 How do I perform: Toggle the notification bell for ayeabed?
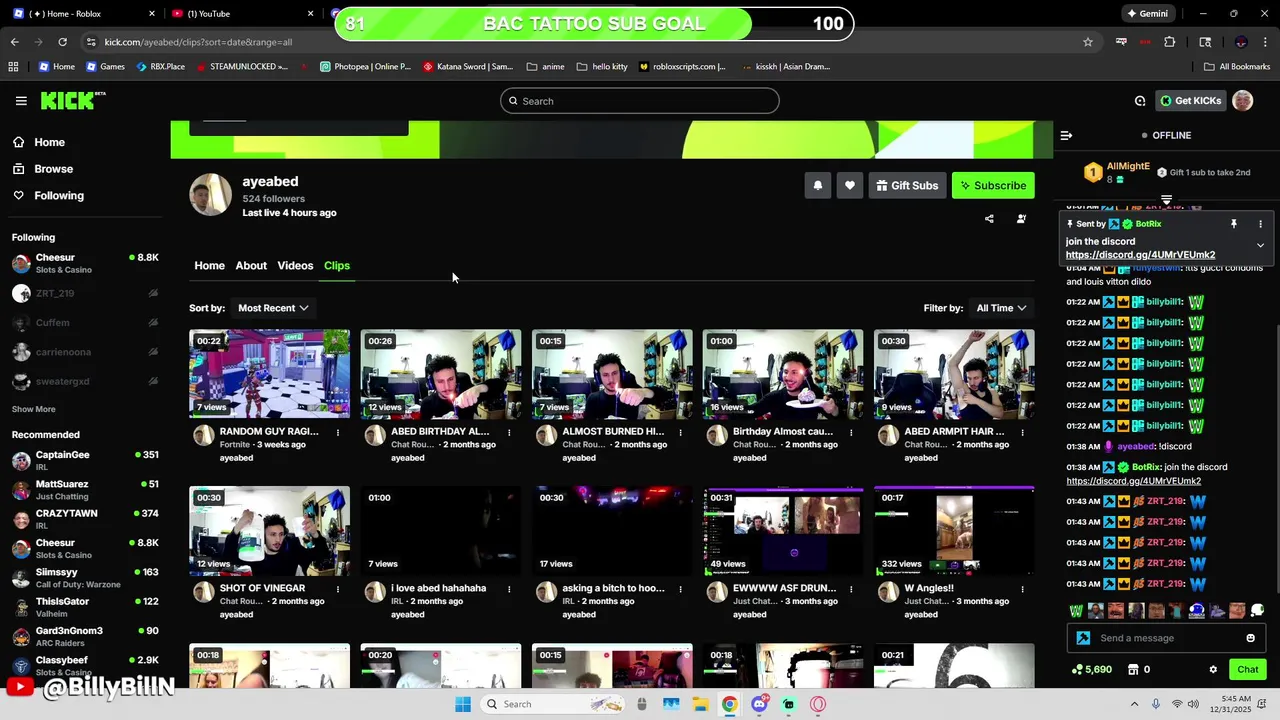point(818,185)
